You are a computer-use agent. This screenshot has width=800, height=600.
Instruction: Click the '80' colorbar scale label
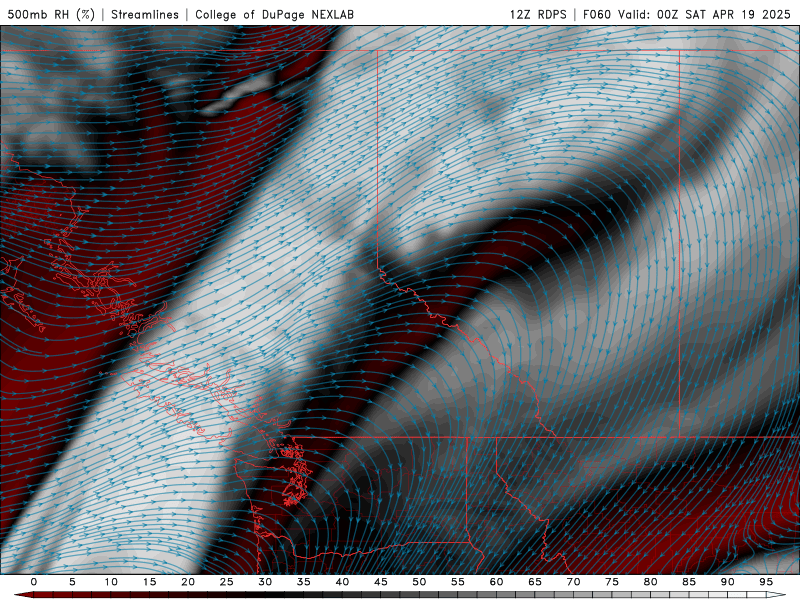[x=651, y=582]
